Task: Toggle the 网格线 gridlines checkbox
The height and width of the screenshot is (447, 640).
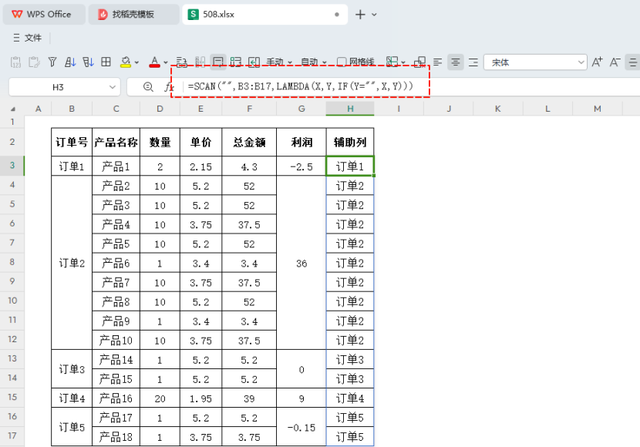Action: [x=341, y=62]
